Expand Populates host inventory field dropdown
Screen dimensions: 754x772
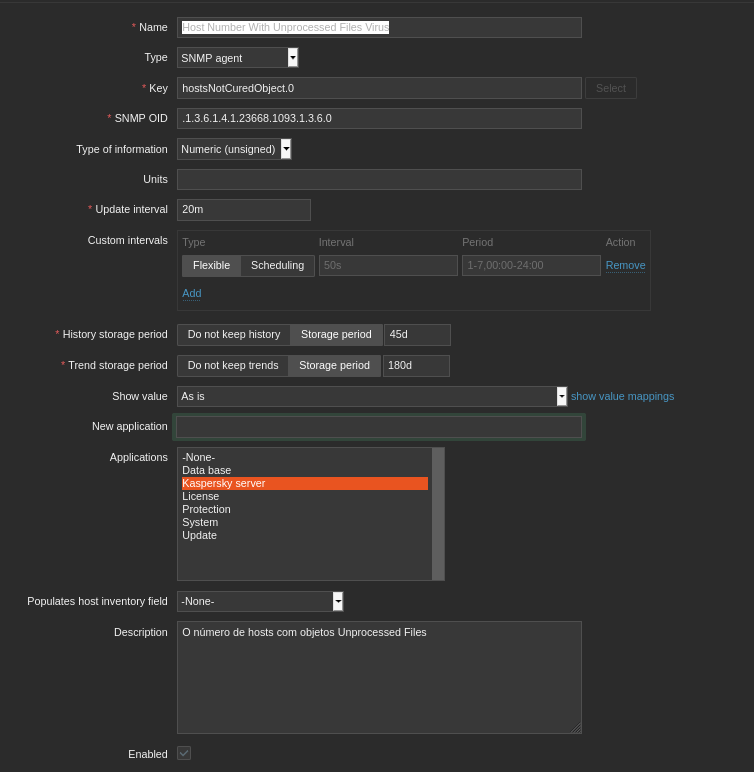click(x=260, y=601)
